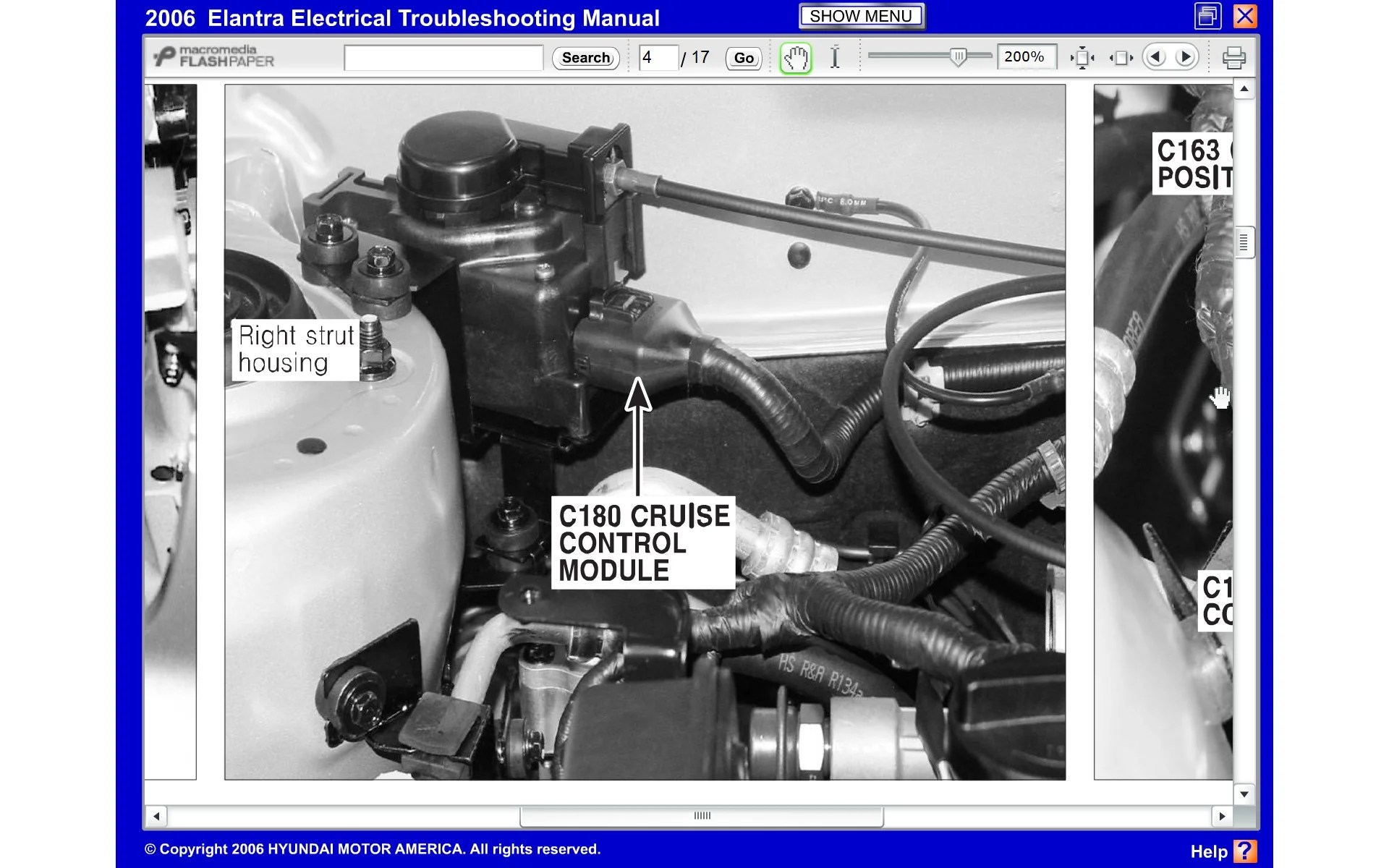Image resolution: width=1389 pixels, height=868 pixels.
Task: Click the restore window icon
Action: pyautogui.click(x=1207, y=16)
